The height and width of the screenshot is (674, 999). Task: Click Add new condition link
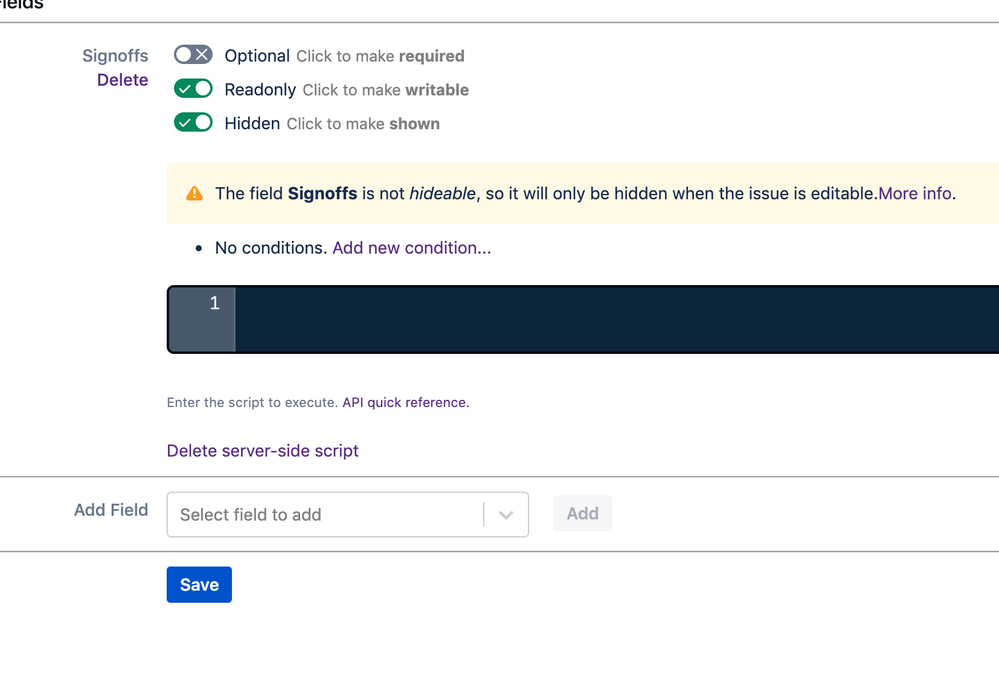click(x=412, y=248)
